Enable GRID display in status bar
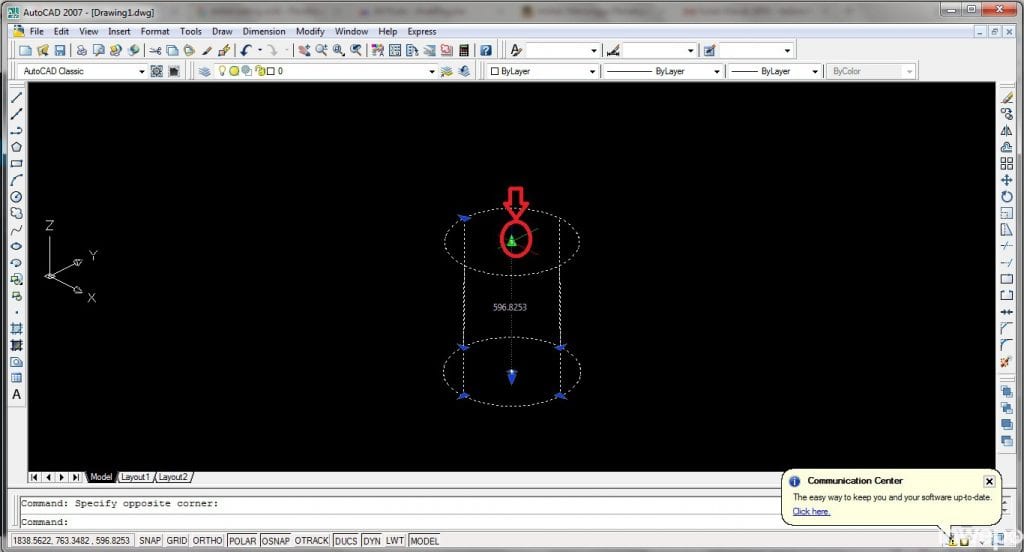The width and height of the screenshot is (1024, 552). [177, 541]
